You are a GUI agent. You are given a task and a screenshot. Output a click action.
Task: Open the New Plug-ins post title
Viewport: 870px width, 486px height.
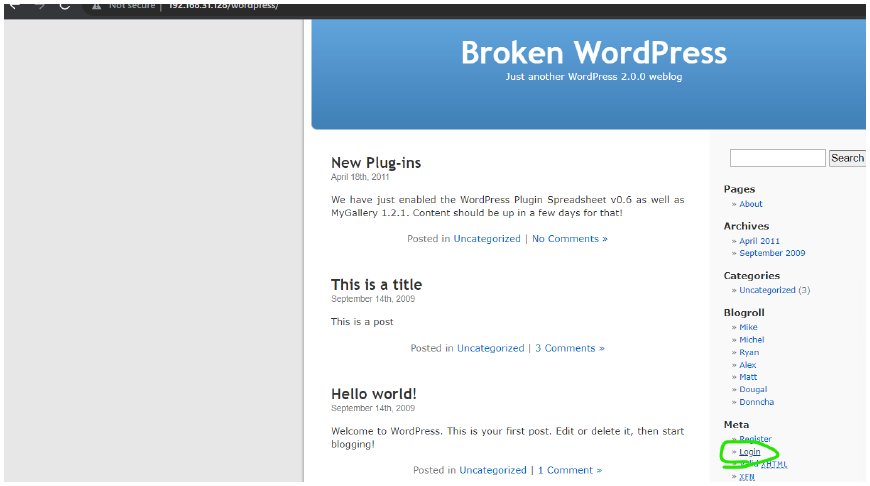pos(376,163)
